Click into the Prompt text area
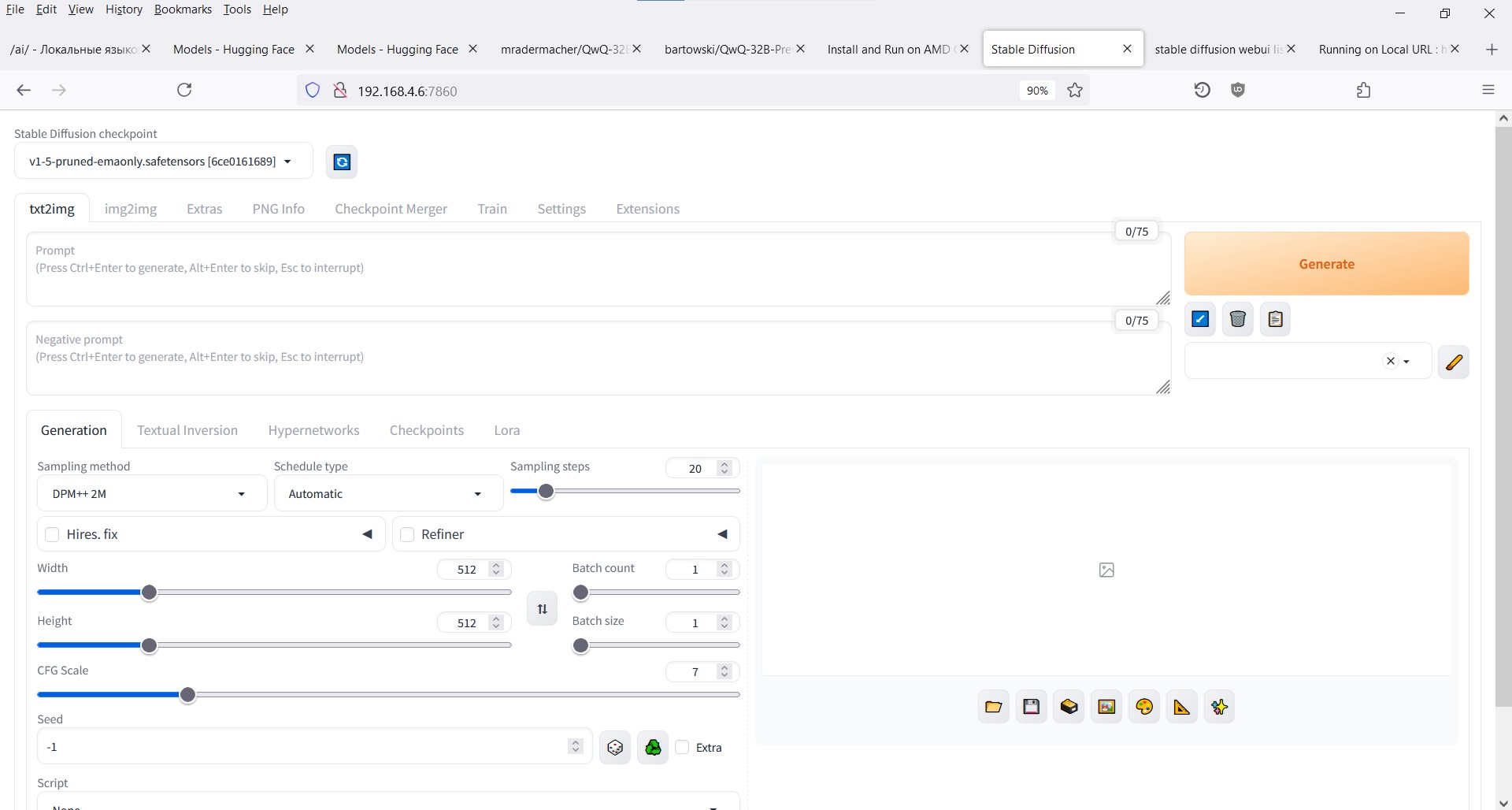The width and height of the screenshot is (1512, 810). 598,269
